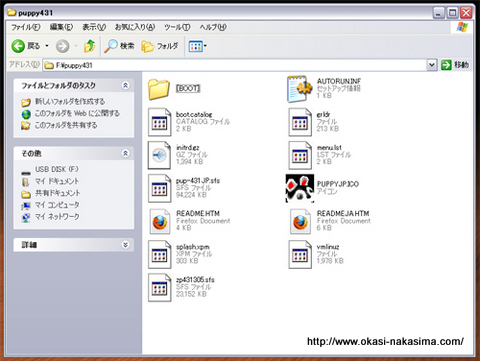Image resolution: width=480 pixels, height=361 pixels.
Task: Expand the Details (詳細) panel
Action: click(x=125, y=245)
